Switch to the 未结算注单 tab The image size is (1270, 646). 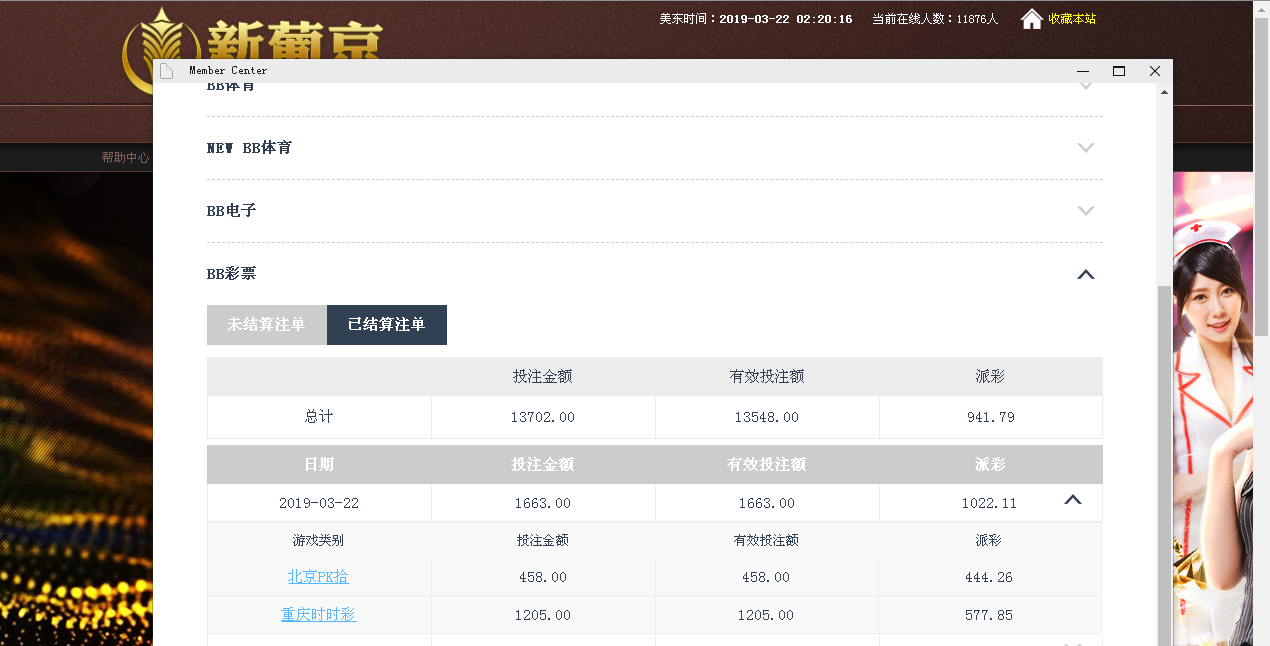[267, 325]
